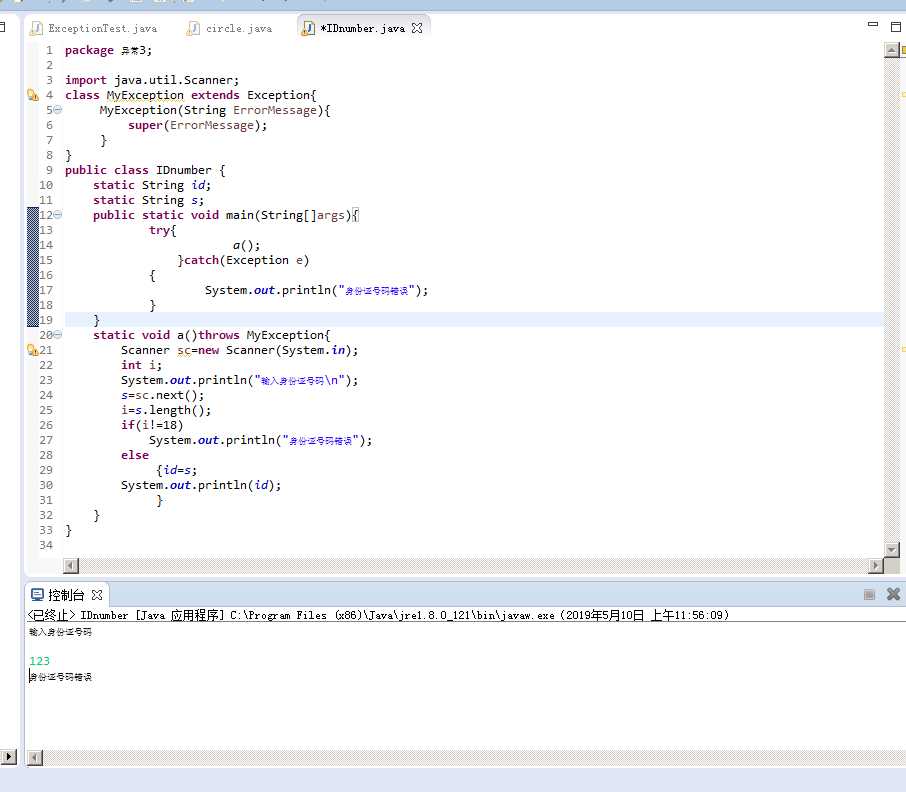The width and height of the screenshot is (906, 792).
Task: Click 'System.out.println(id);' on line 30
Action: point(201,485)
